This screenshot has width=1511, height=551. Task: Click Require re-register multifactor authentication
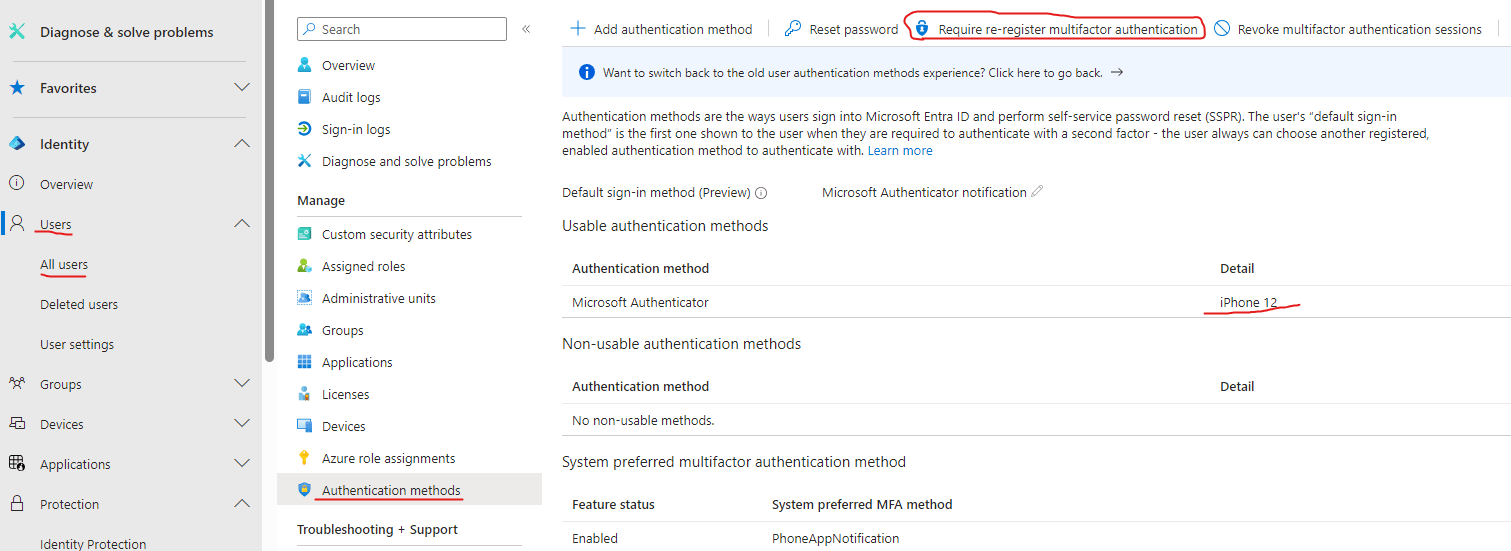click(x=1056, y=29)
